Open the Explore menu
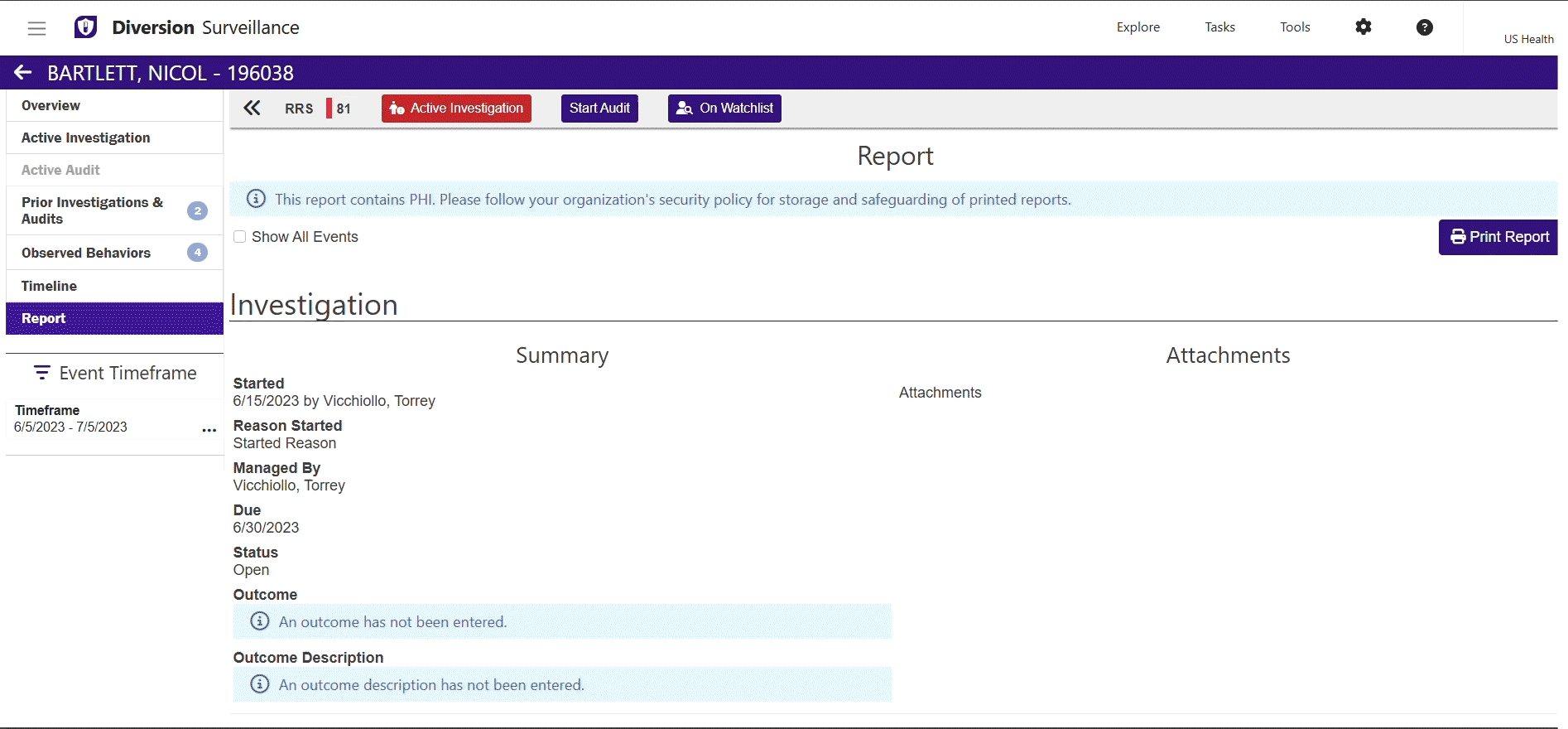 [x=1138, y=27]
